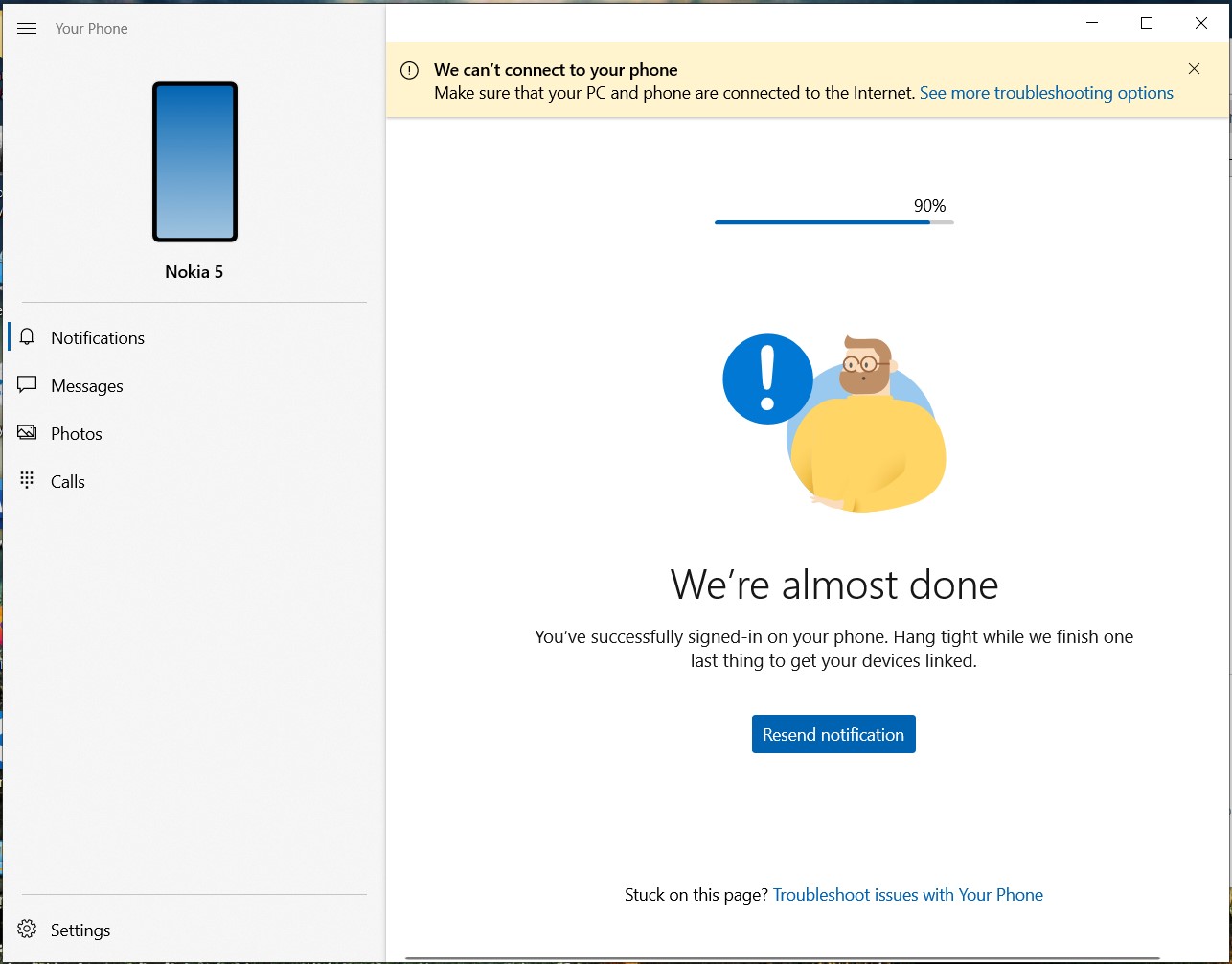Select the Photos label in sidebar
The height and width of the screenshot is (964, 1232).
coord(77,433)
